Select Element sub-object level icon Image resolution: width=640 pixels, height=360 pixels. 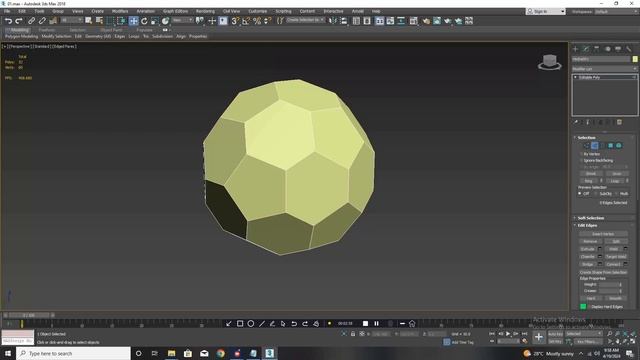coord(619,145)
